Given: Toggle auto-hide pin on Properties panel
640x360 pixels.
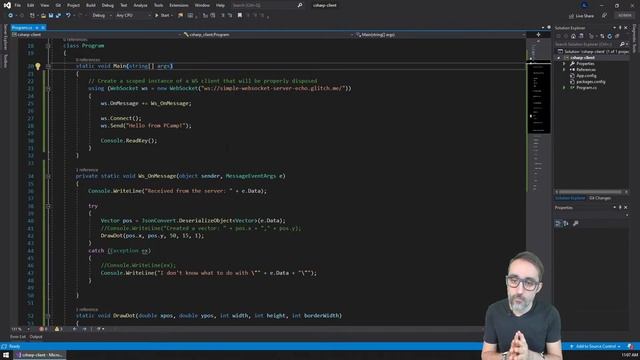Looking at the screenshot, I should (620, 208).
